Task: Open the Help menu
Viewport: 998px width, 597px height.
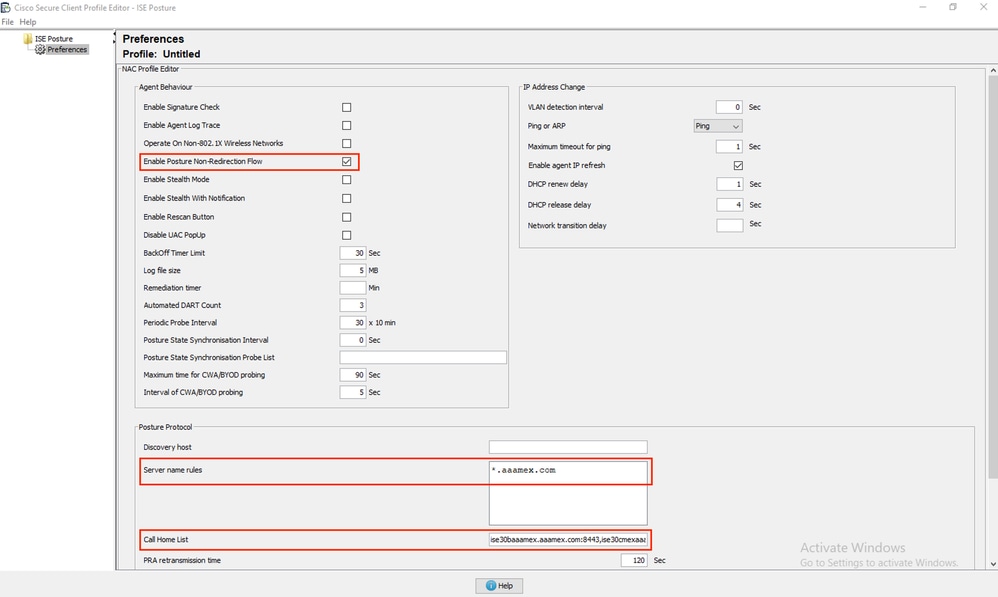Action: pyautogui.click(x=27, y=21)
